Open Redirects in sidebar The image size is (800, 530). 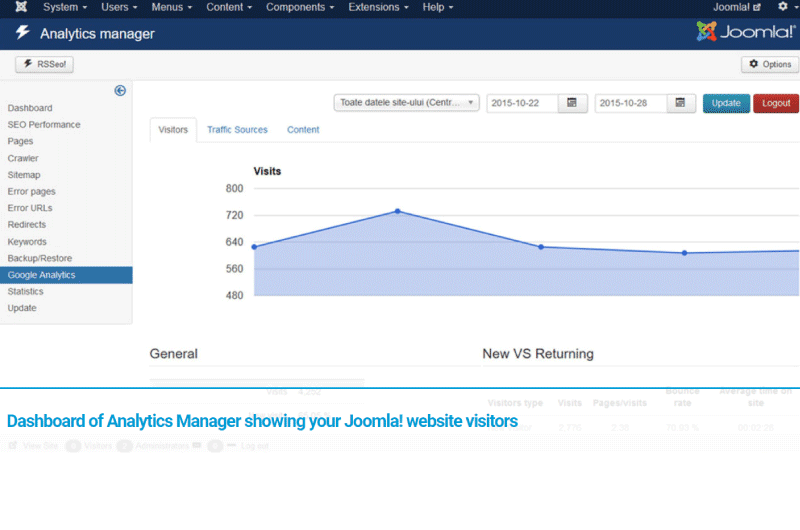pyautogui.click(x=27, y=224)
